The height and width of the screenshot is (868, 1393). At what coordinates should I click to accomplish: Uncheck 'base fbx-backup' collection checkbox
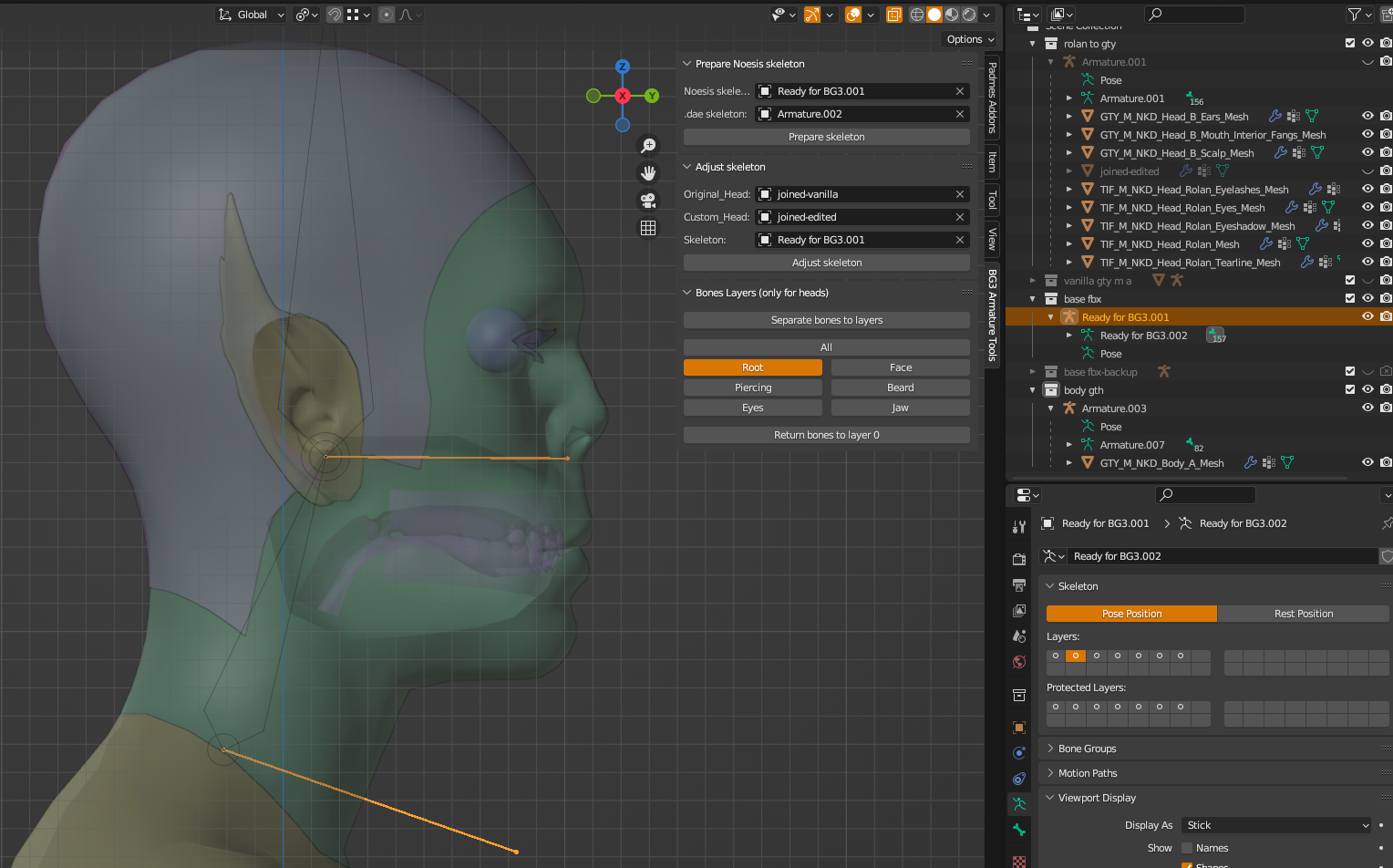(x=1350, y=371)
